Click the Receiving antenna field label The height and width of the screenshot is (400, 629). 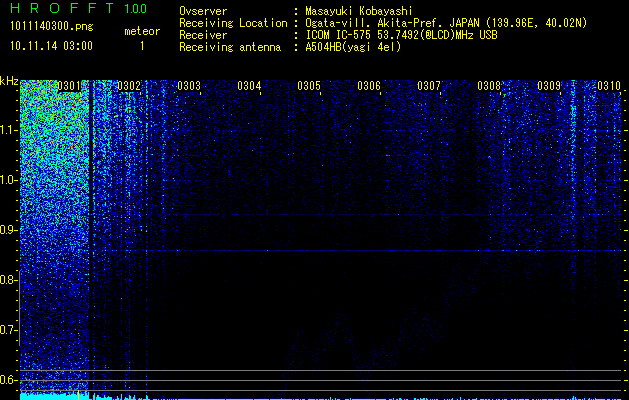(230, 47)
